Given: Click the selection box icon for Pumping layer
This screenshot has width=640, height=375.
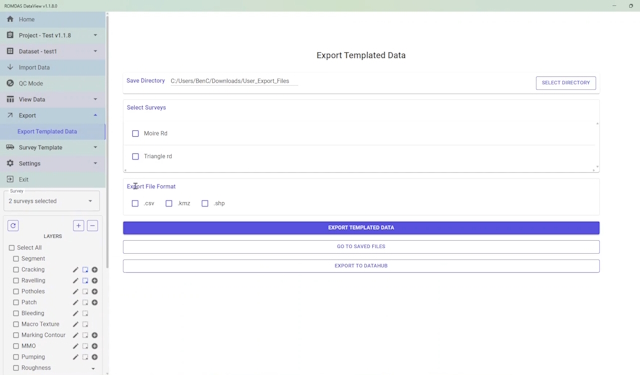Looking at the screenshot, I should pos(85,357).
